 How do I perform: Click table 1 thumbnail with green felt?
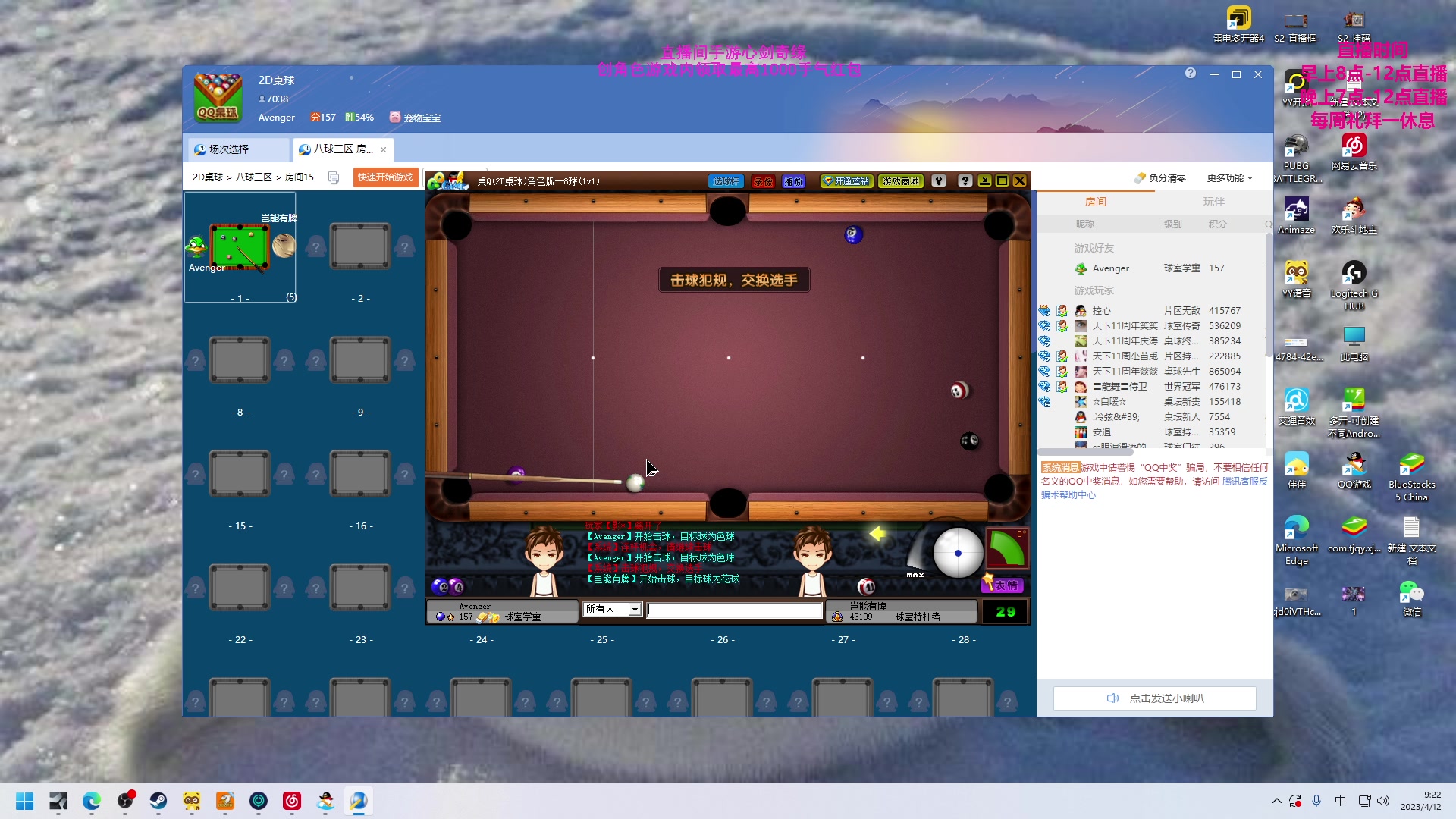coord(240,246)
